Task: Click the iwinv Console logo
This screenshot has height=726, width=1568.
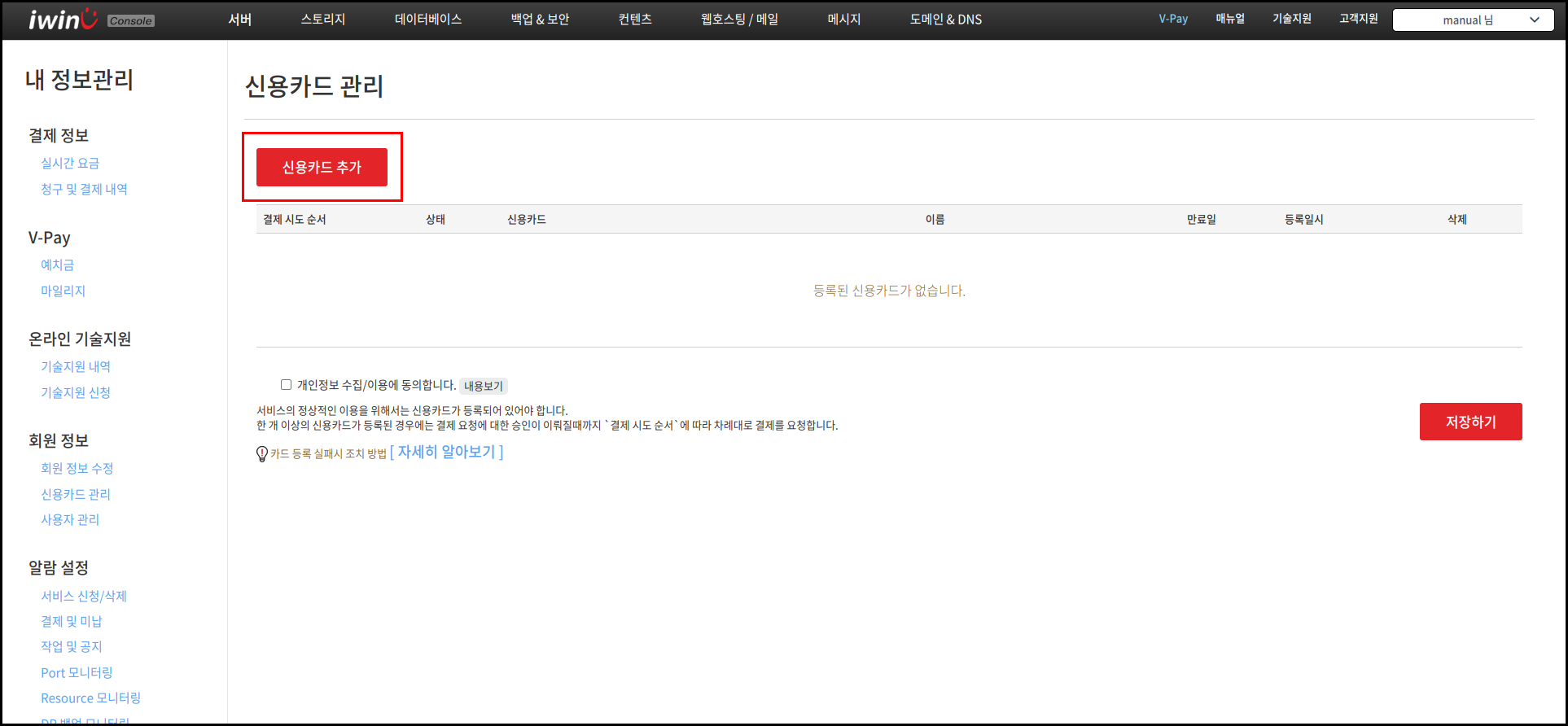Action: click(x=90, y=20)
